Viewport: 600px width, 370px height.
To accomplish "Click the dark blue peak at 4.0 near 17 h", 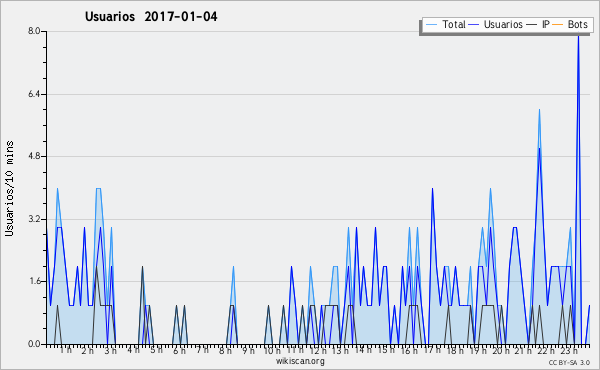I will pos(432,189).
